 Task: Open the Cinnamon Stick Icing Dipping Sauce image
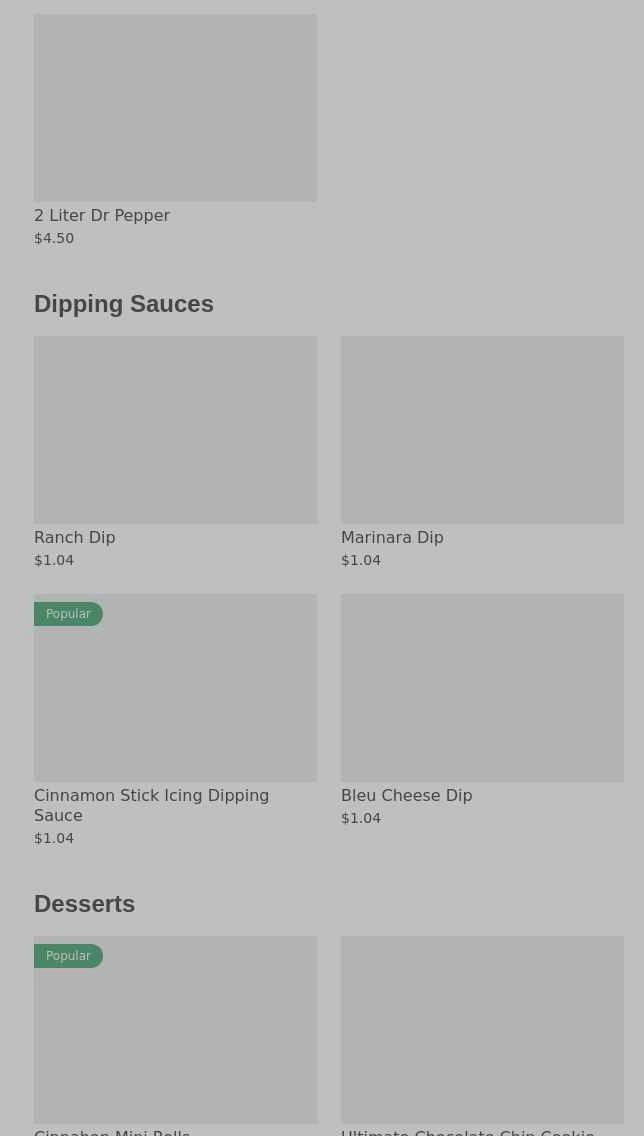click(175, 700)
